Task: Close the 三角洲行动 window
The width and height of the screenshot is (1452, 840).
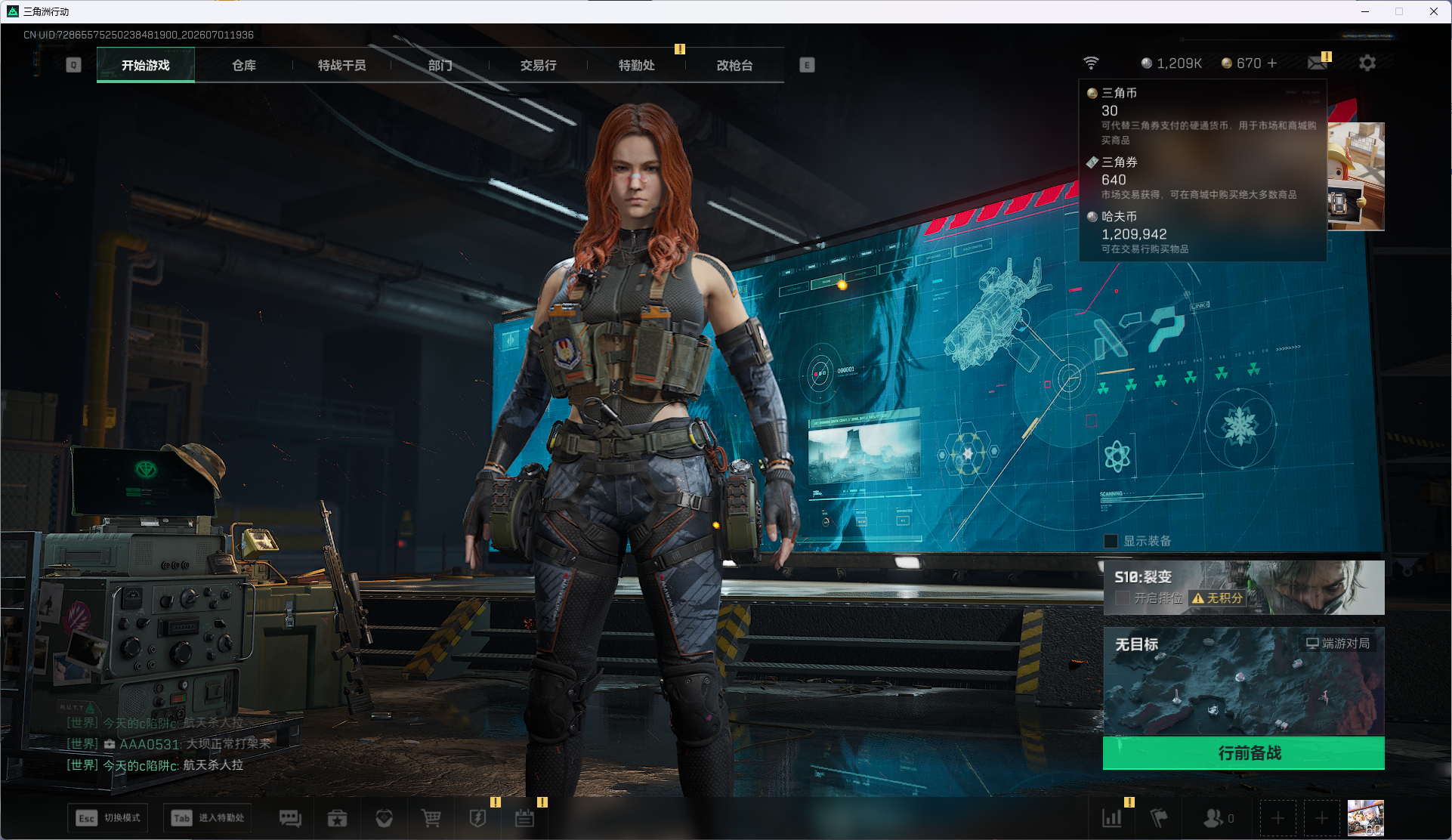Action: 1434,11
